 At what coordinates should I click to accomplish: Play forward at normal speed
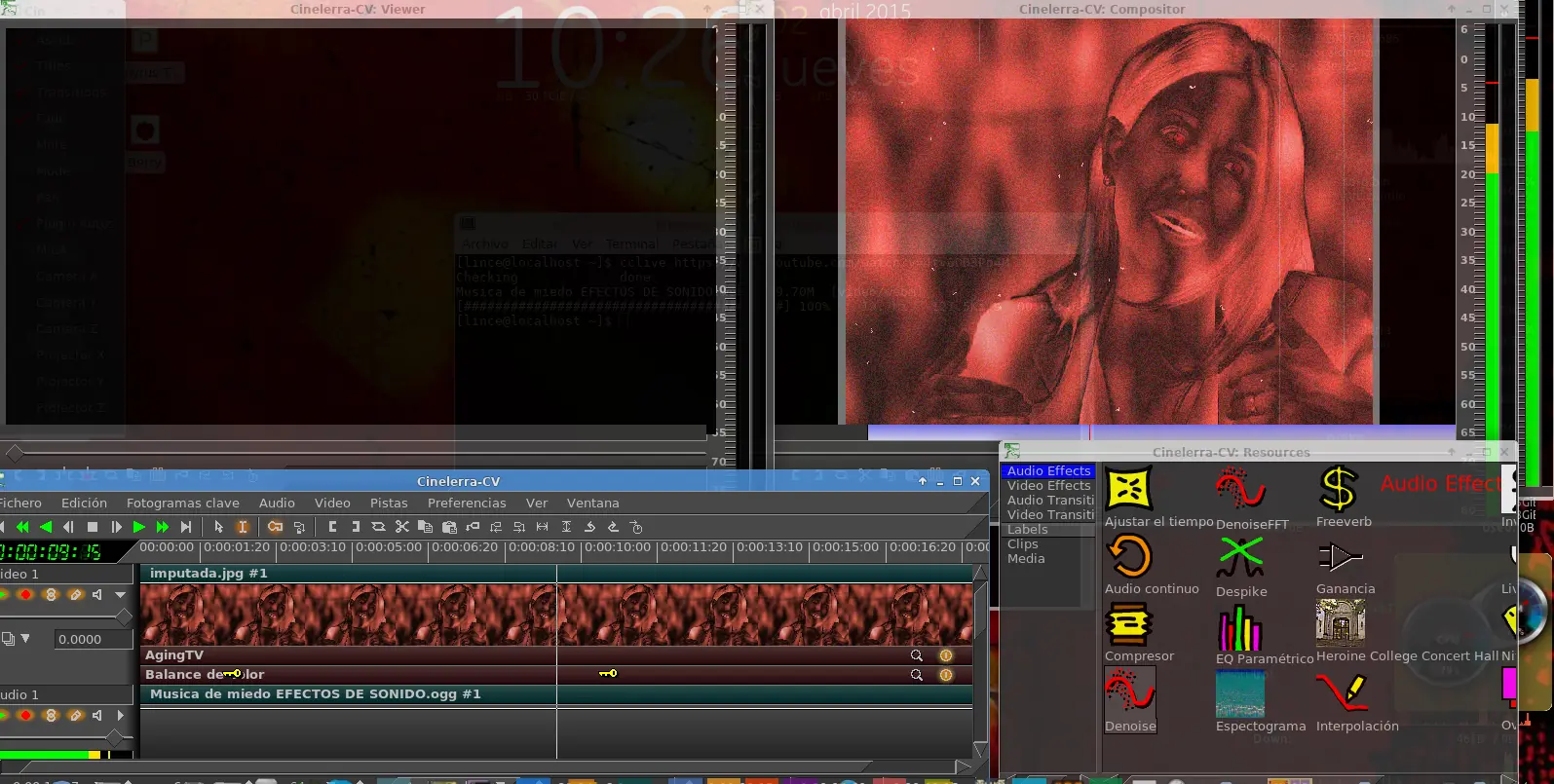click(x=139, y=527)
